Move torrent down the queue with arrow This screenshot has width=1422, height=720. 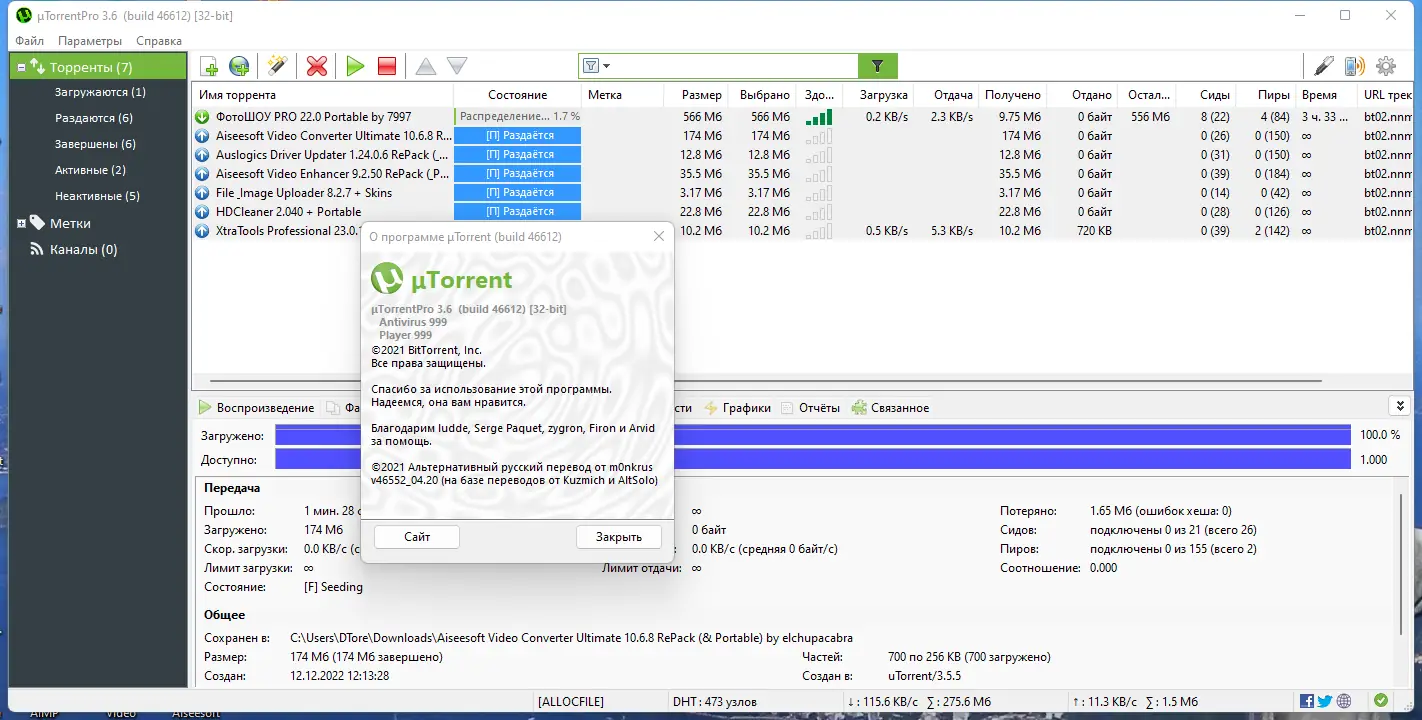pos(457,67)
